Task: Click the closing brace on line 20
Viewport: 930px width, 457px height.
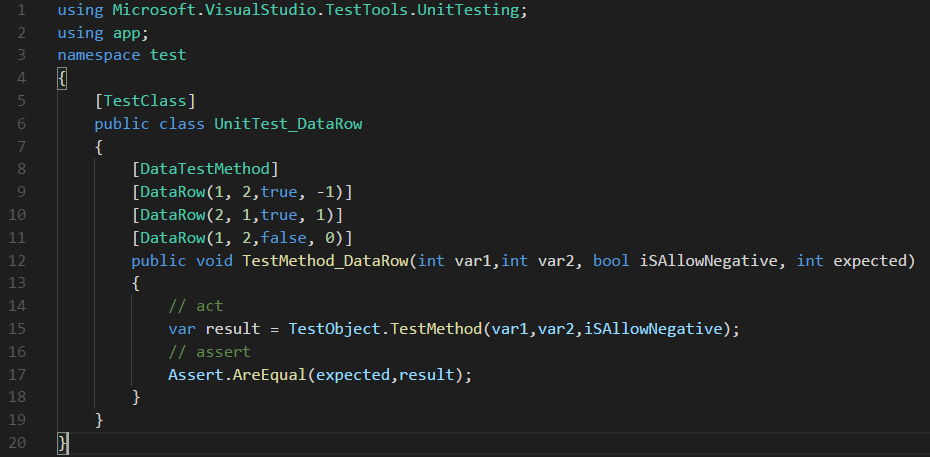Action: [x=63, y=442]
